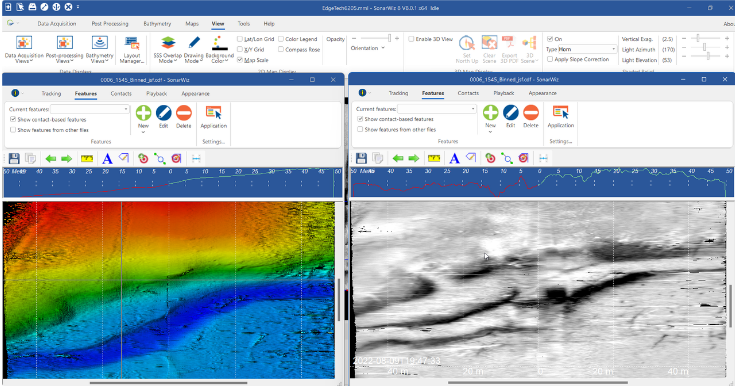735x386 pixels.
Task: Enable the Lat/Lon Grid checkbox
Action: 240,39
